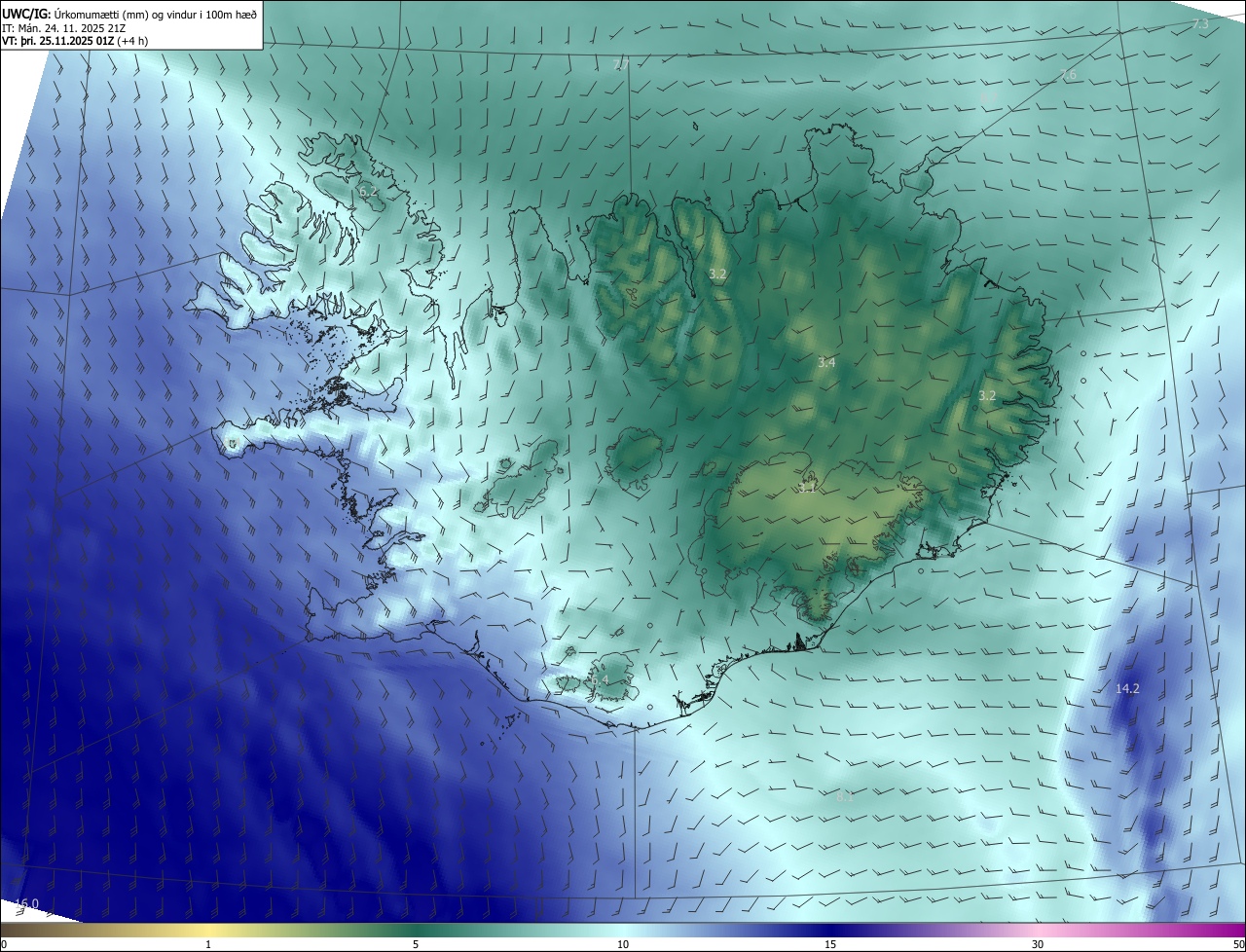Click the 6.2 value over the Westfjords
Viewport: 1246px width, 952px height.
(368, 192)
